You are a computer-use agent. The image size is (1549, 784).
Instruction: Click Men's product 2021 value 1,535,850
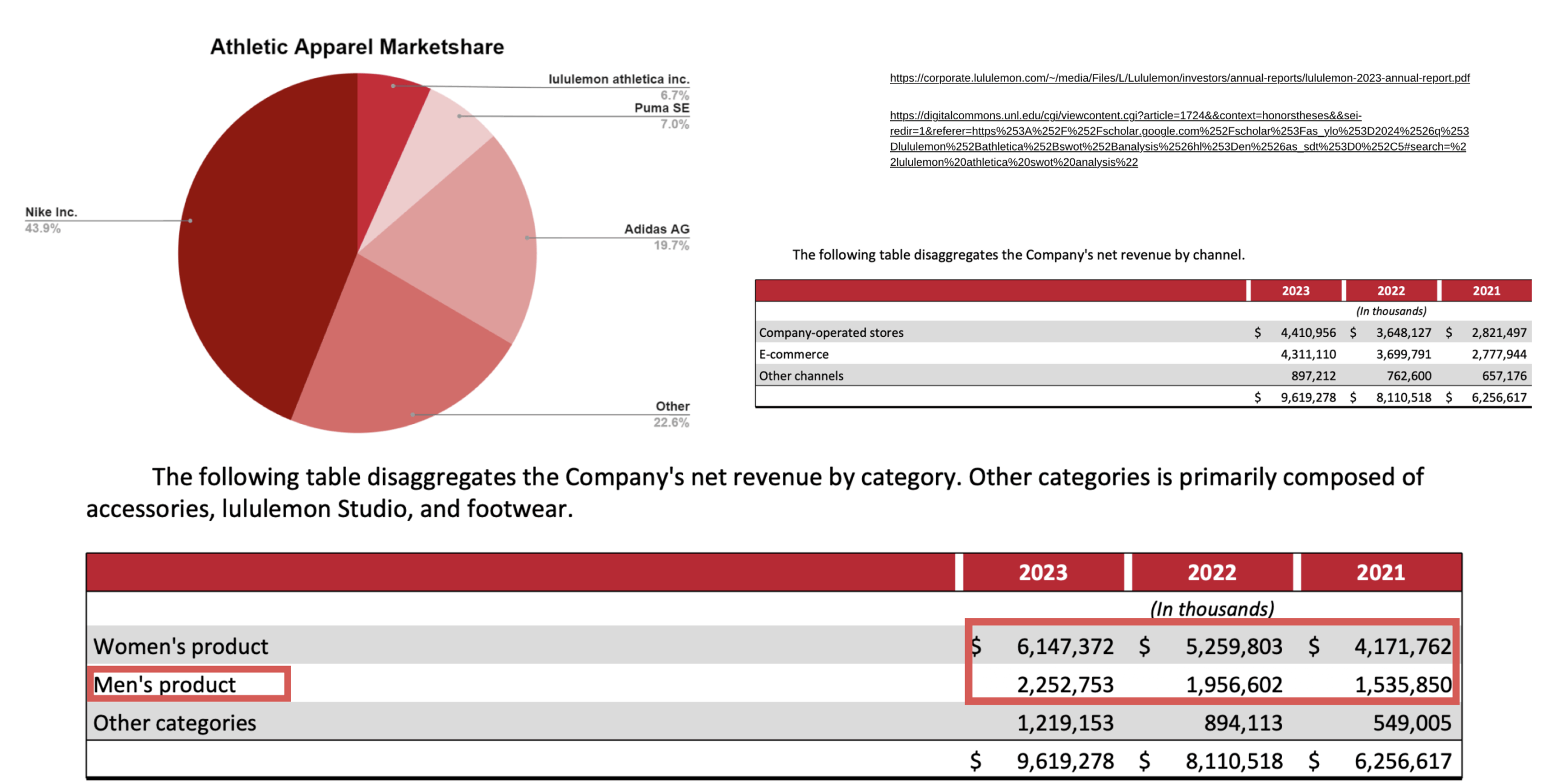(x=1402, y=684)
